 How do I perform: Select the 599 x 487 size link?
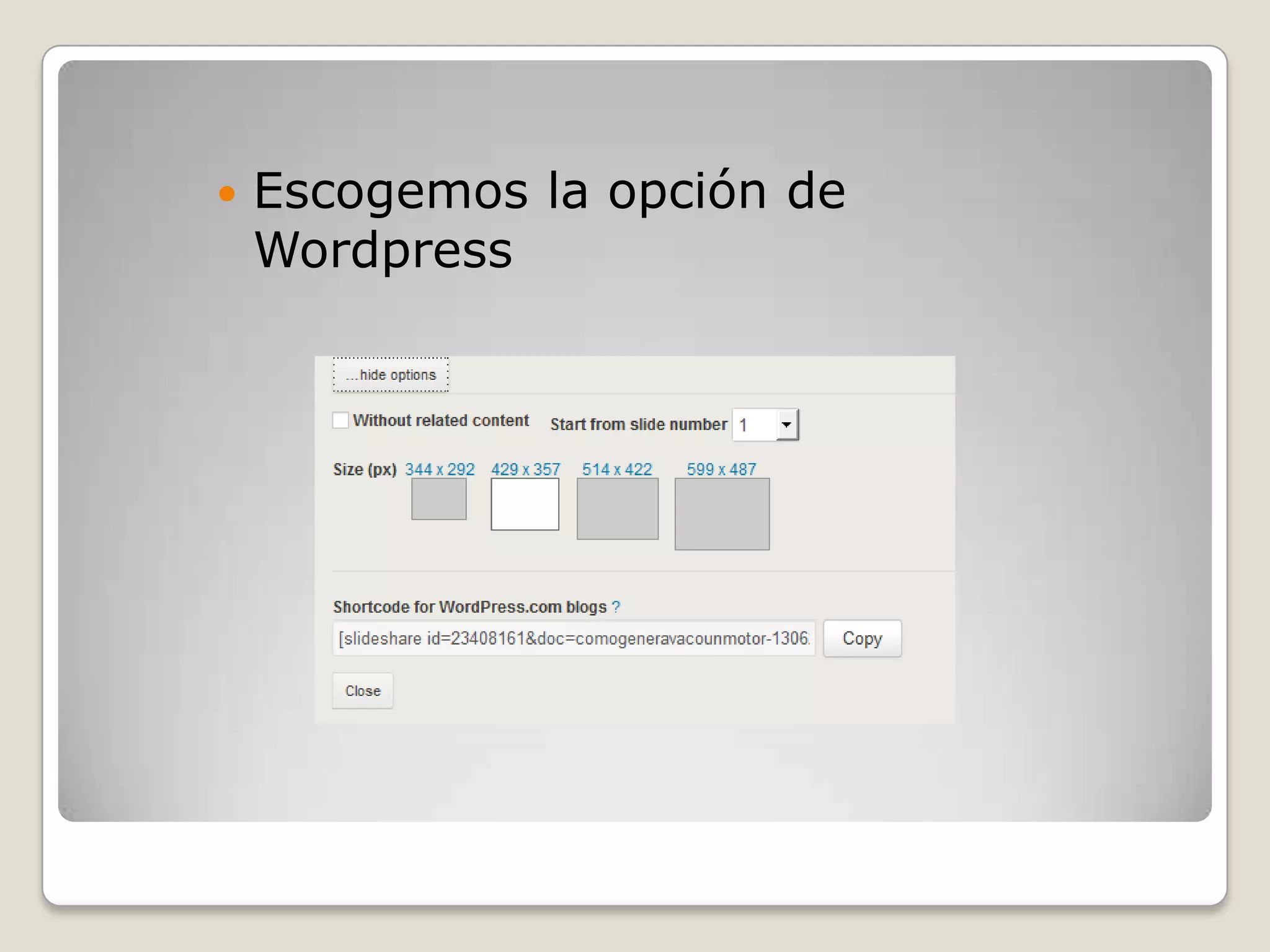[721, 469]
